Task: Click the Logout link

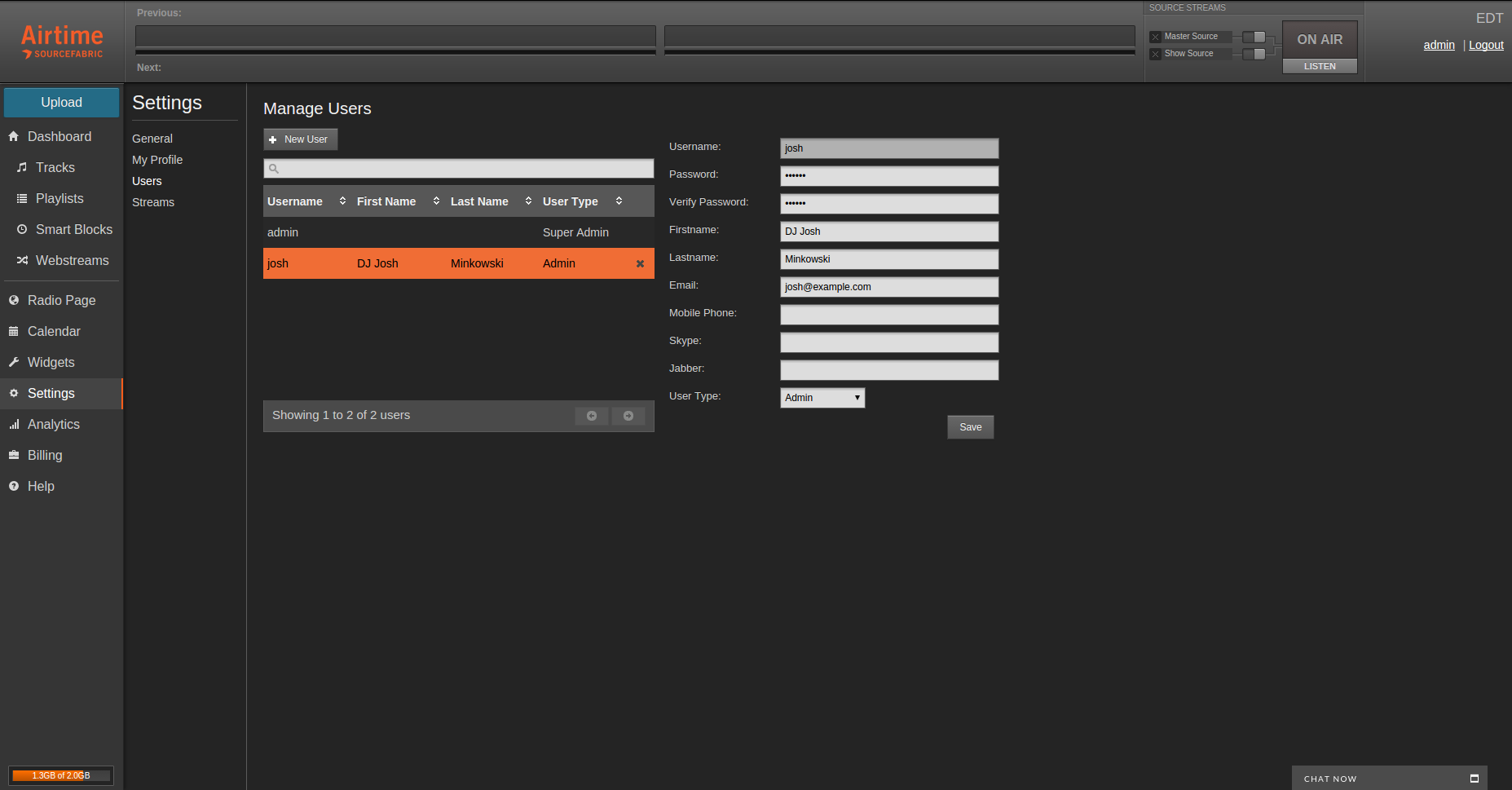Action: 1486,46
